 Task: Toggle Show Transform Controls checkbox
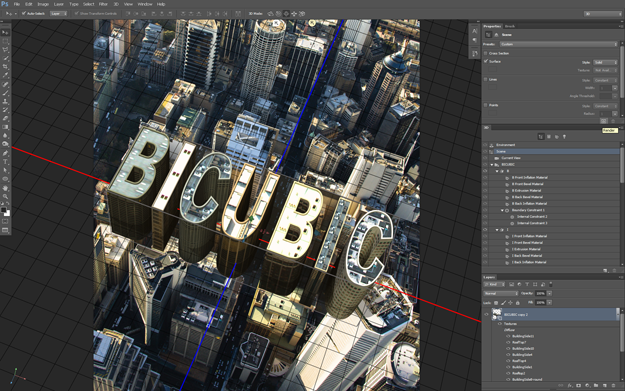point(77,14)
